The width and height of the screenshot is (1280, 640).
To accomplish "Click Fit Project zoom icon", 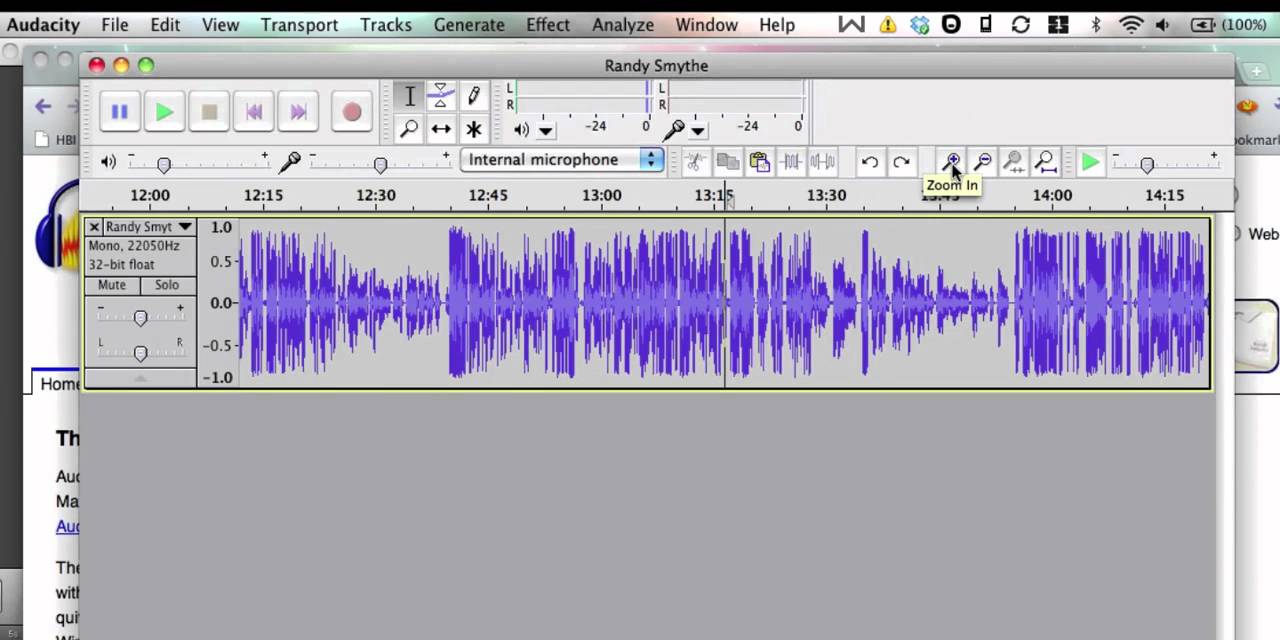I will (1045, 161).
